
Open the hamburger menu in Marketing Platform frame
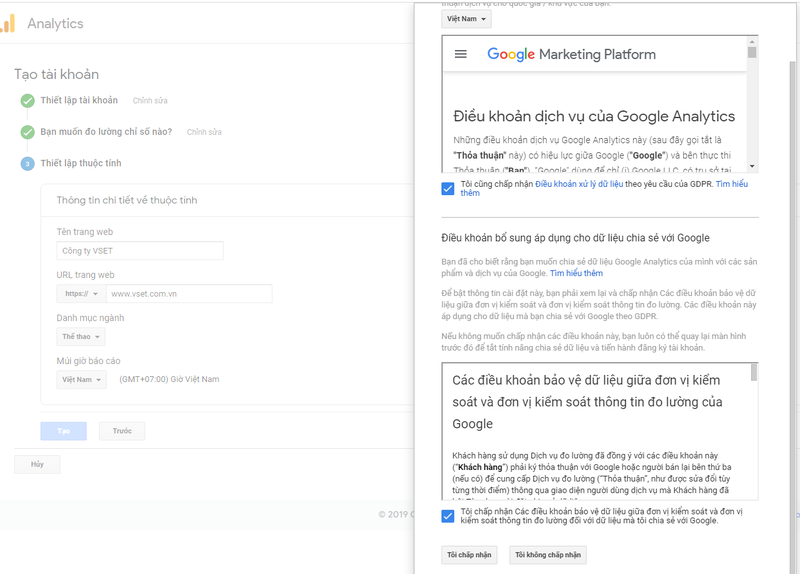pos(460,54)
